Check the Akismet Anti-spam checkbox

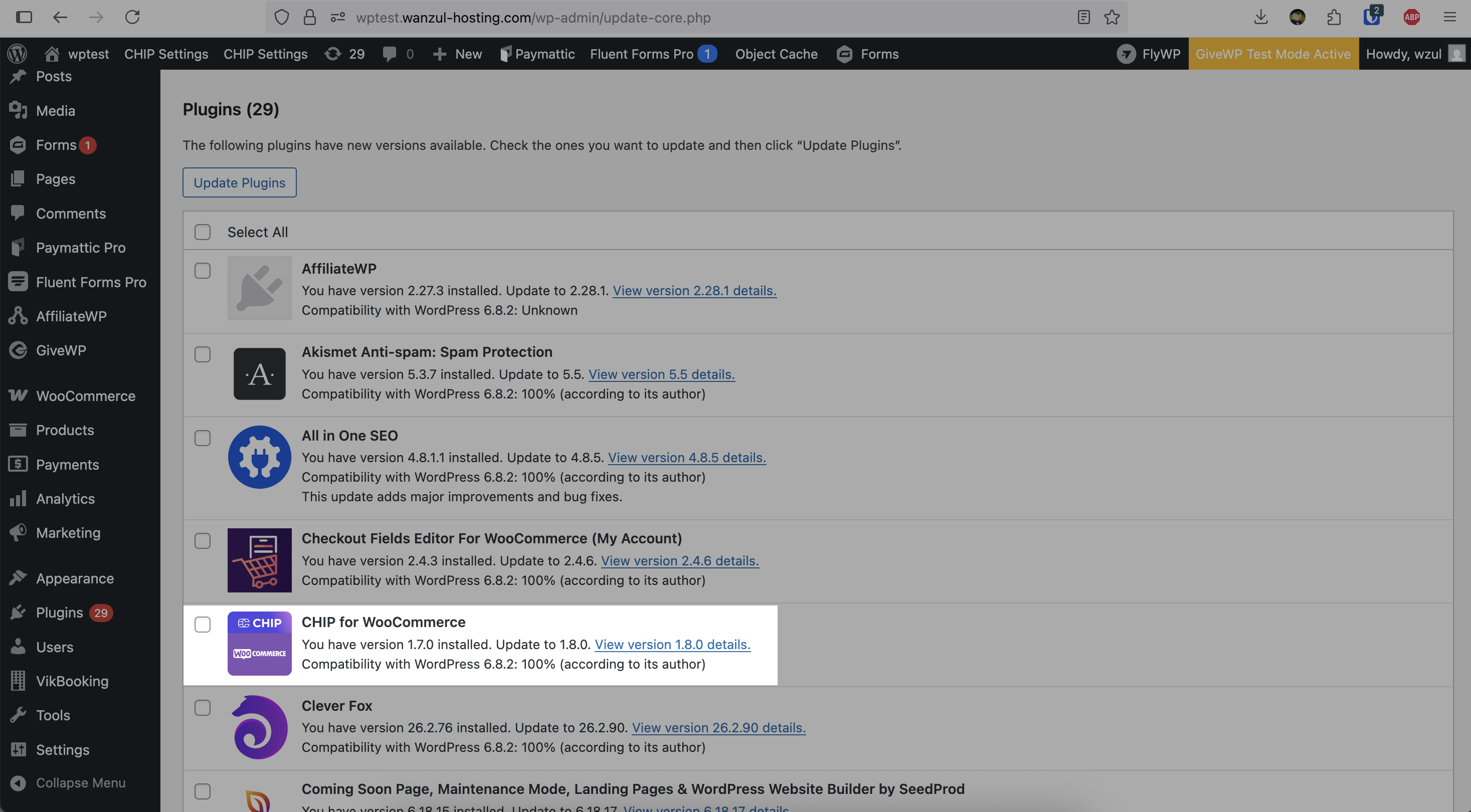coord(202,354)
